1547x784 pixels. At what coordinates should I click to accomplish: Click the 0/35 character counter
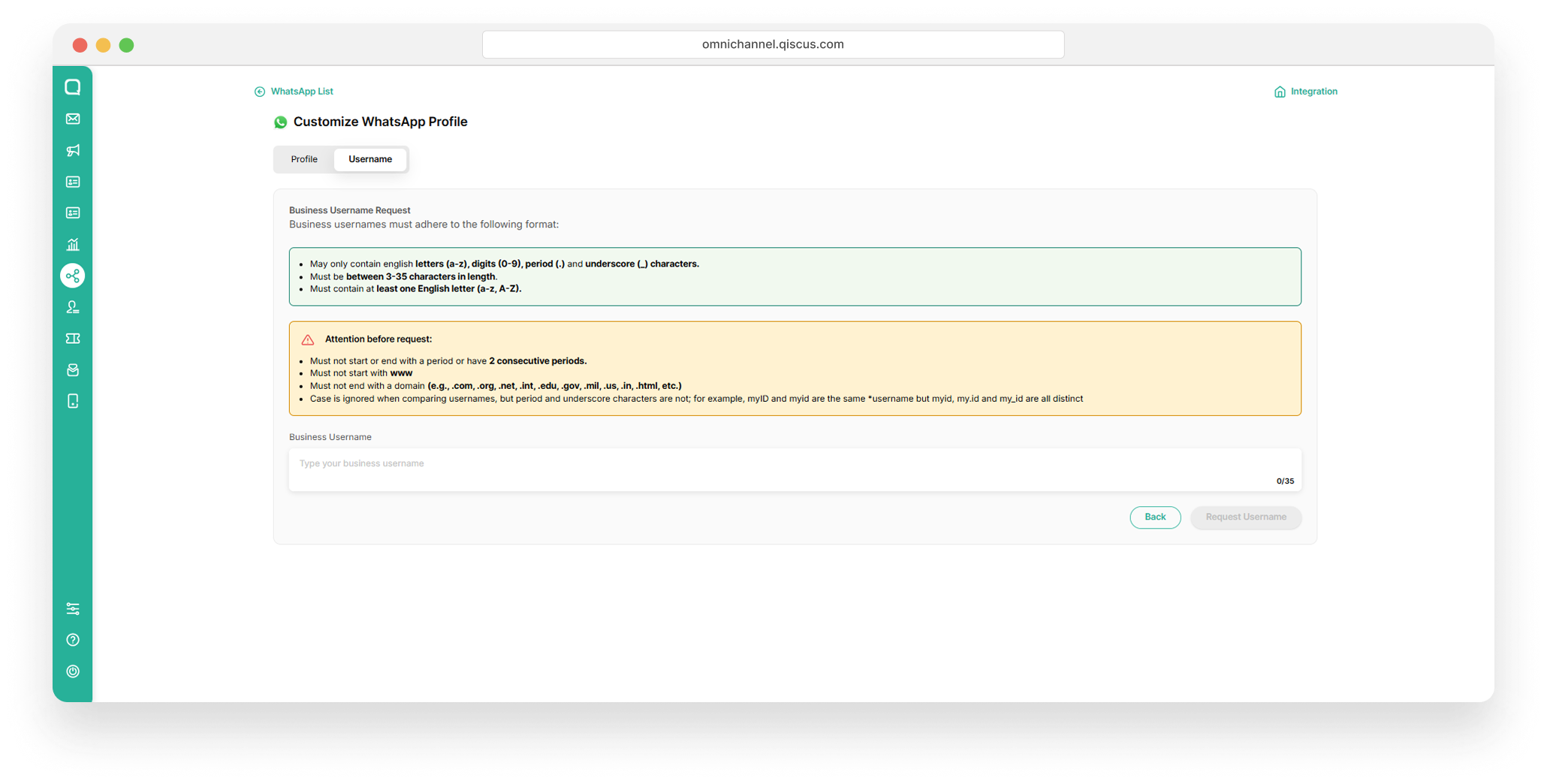coord(1285,481)
